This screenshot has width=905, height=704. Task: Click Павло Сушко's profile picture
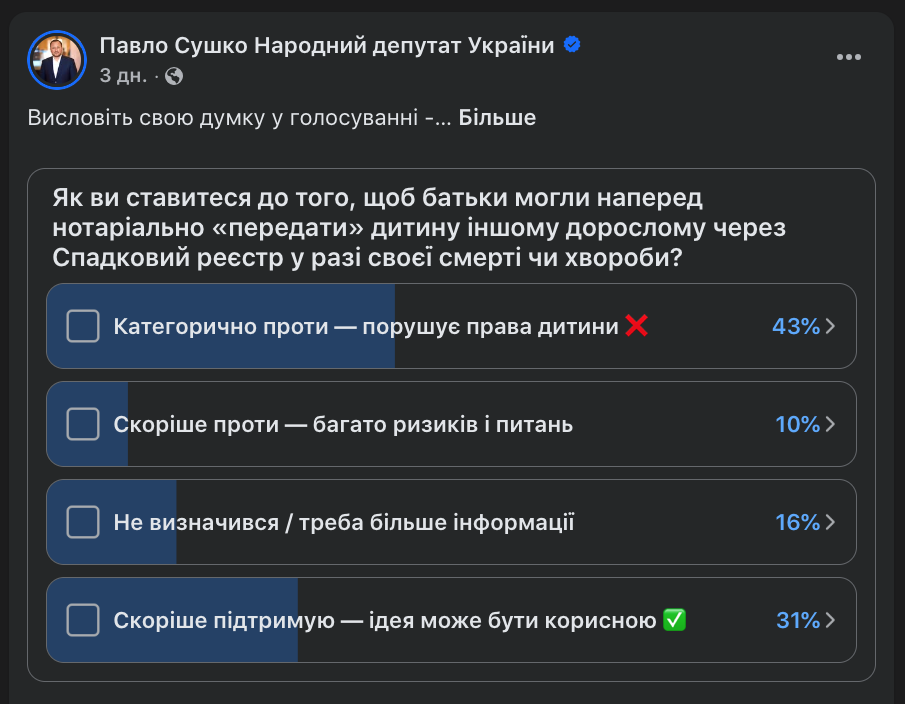click(57, 59)
